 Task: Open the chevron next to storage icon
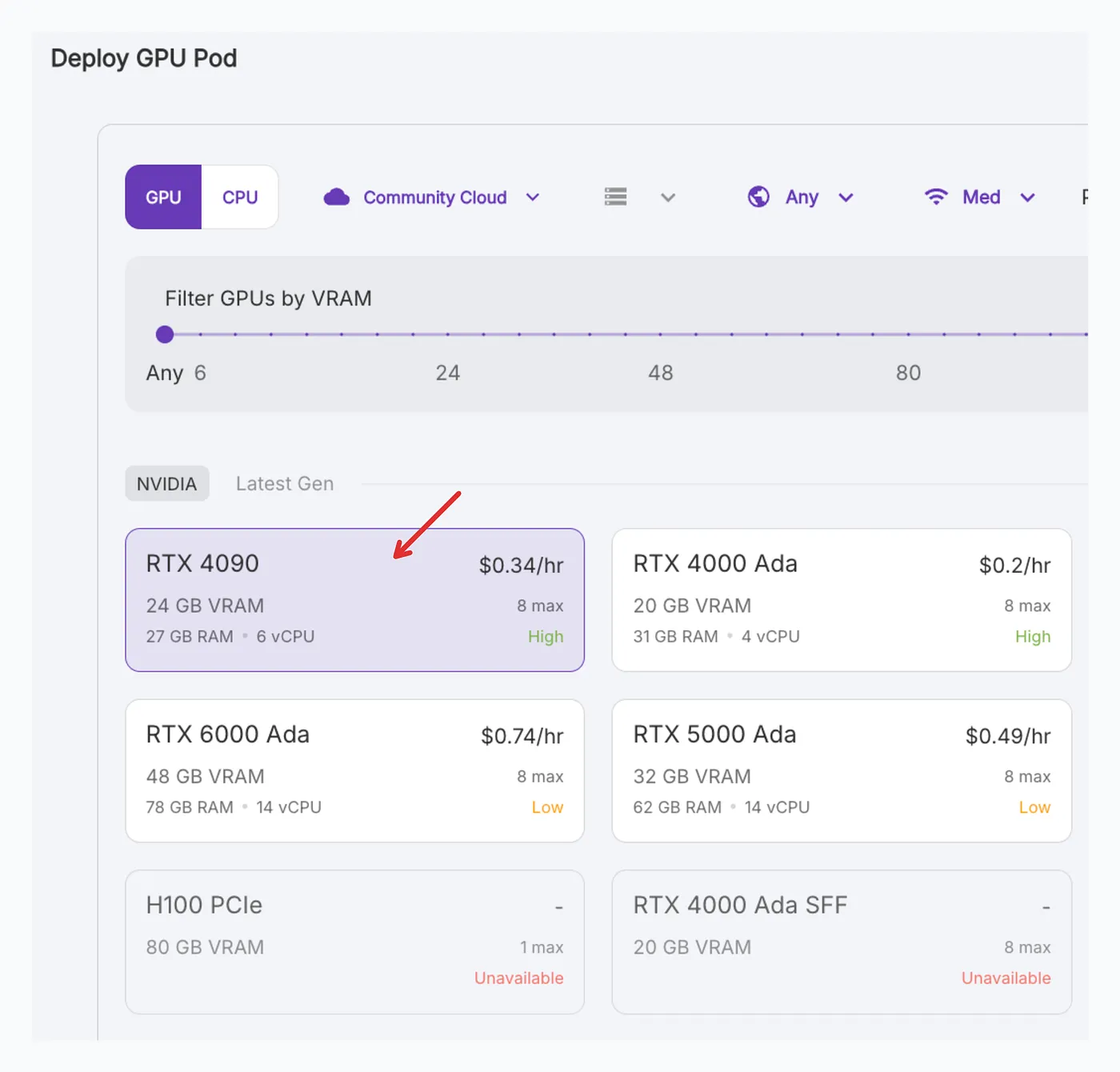[668, 197]
